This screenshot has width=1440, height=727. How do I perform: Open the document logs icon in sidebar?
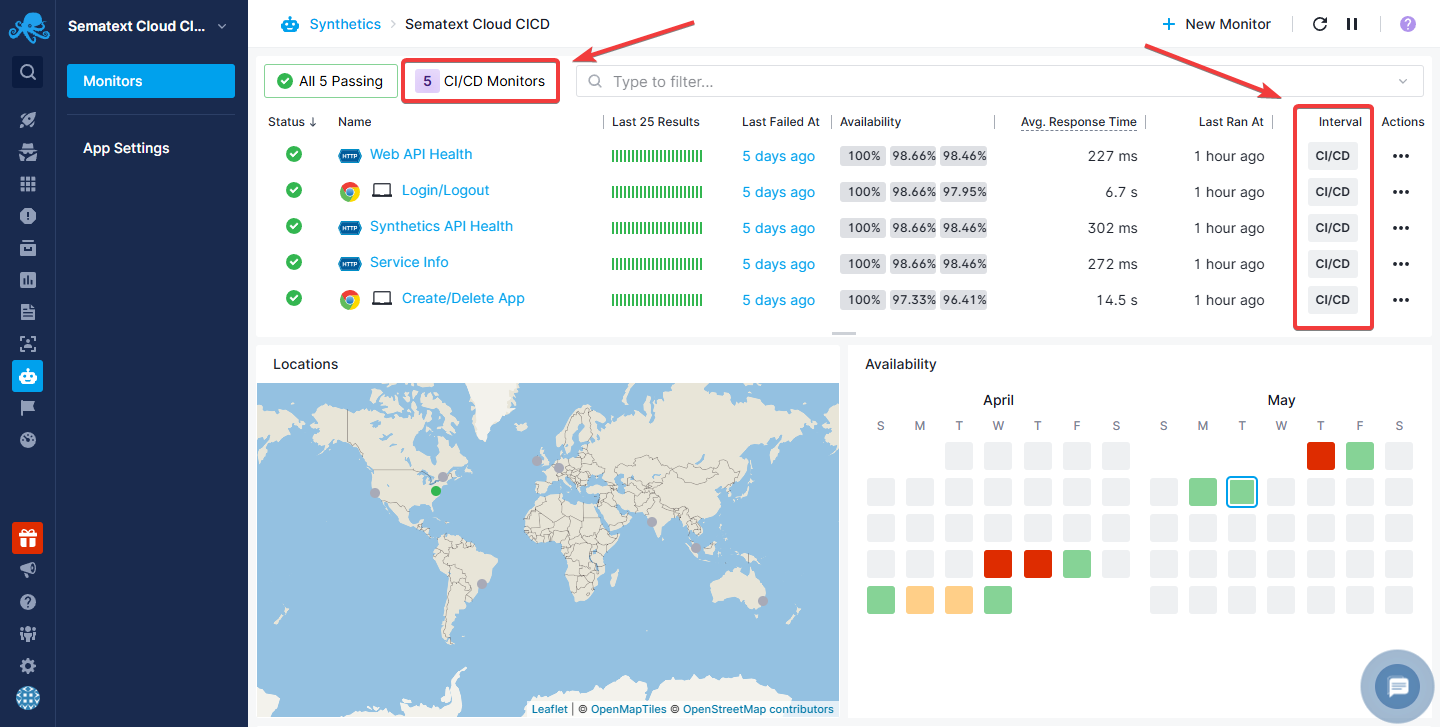tap(28, 312)
